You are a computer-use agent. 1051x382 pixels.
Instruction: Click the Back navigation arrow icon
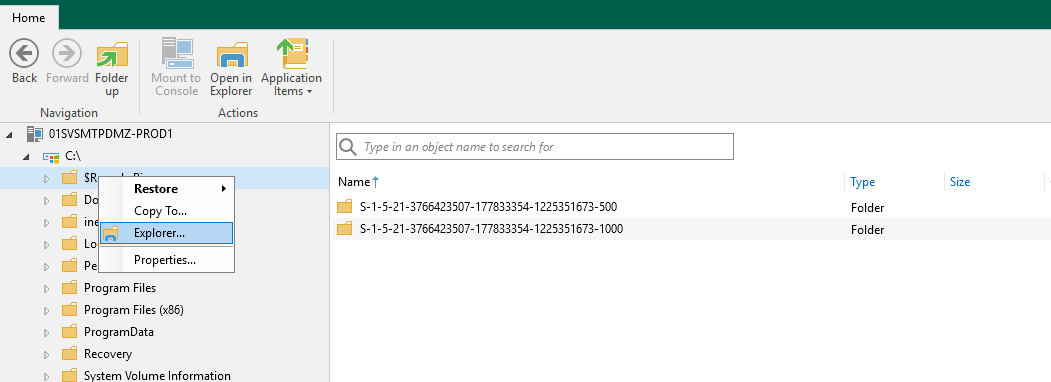click(x=24, y=53)
